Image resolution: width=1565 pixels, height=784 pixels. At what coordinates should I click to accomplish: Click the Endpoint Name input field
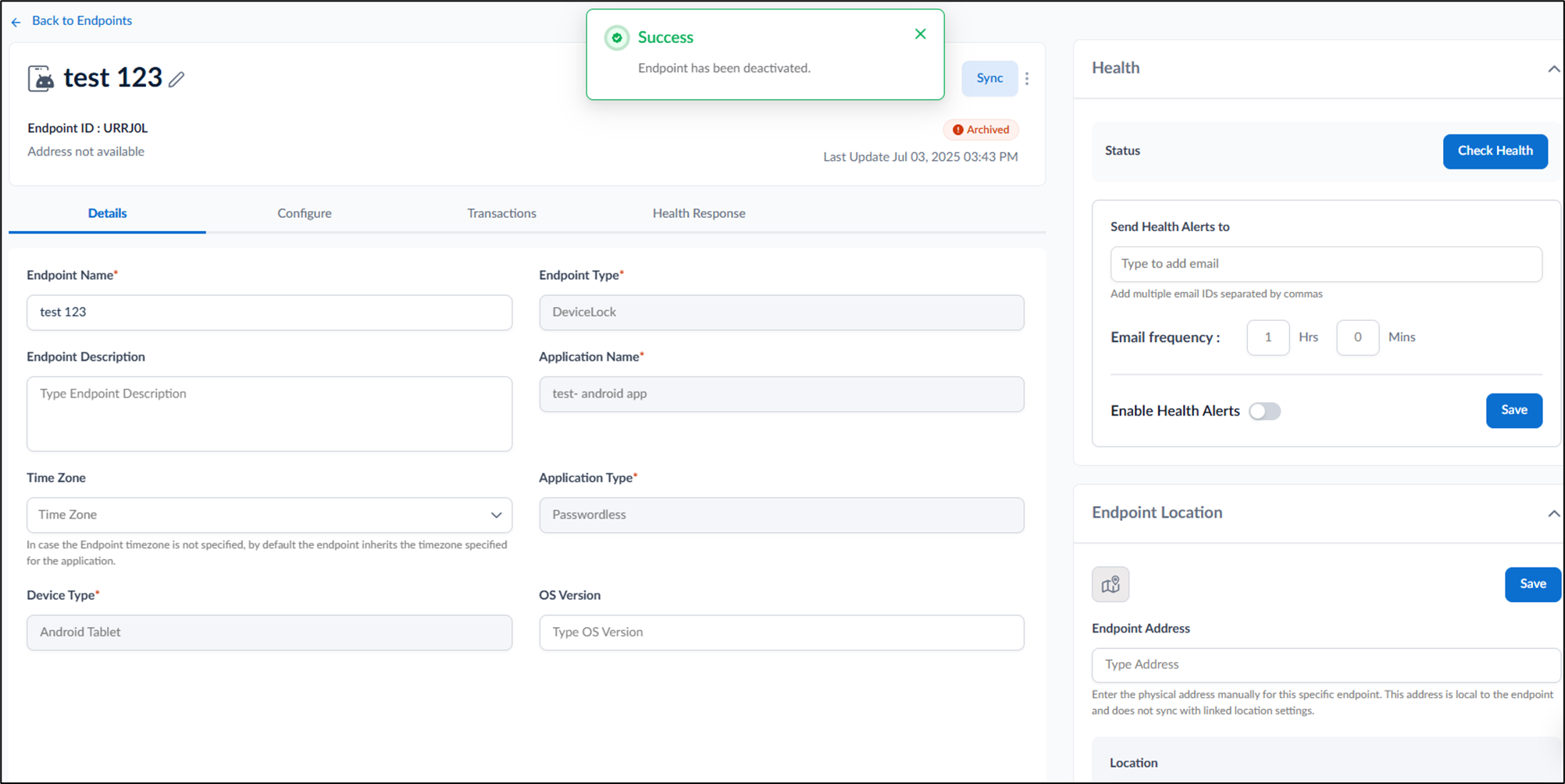click(x=269, y=312)
